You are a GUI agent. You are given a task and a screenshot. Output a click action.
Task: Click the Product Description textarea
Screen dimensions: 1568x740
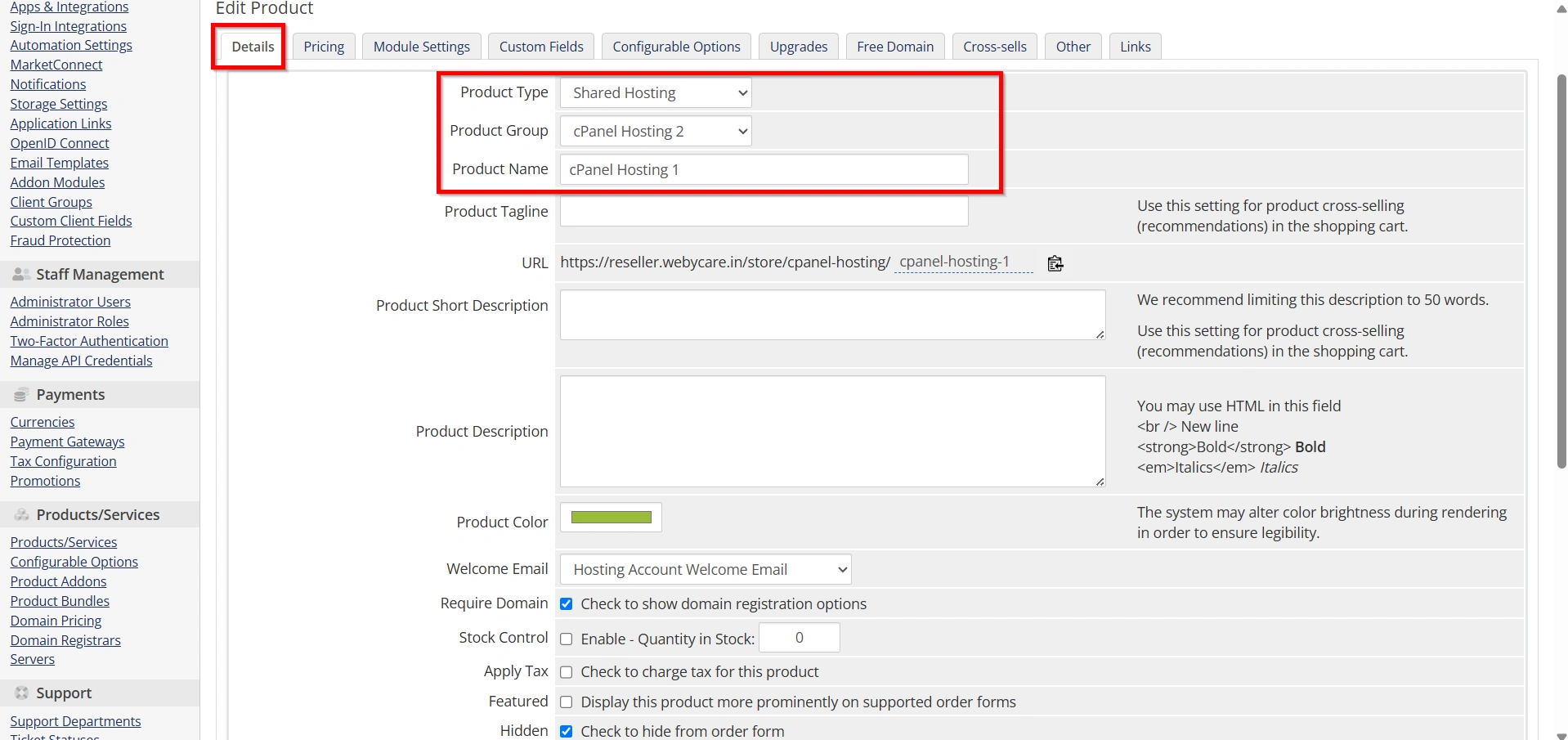click(832, 432)
